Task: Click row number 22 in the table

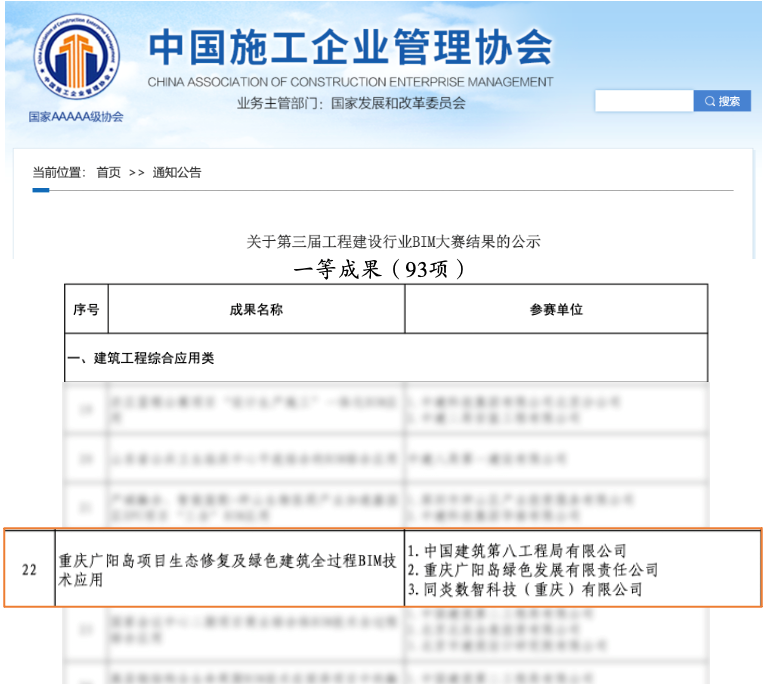Action: (29, 570)
